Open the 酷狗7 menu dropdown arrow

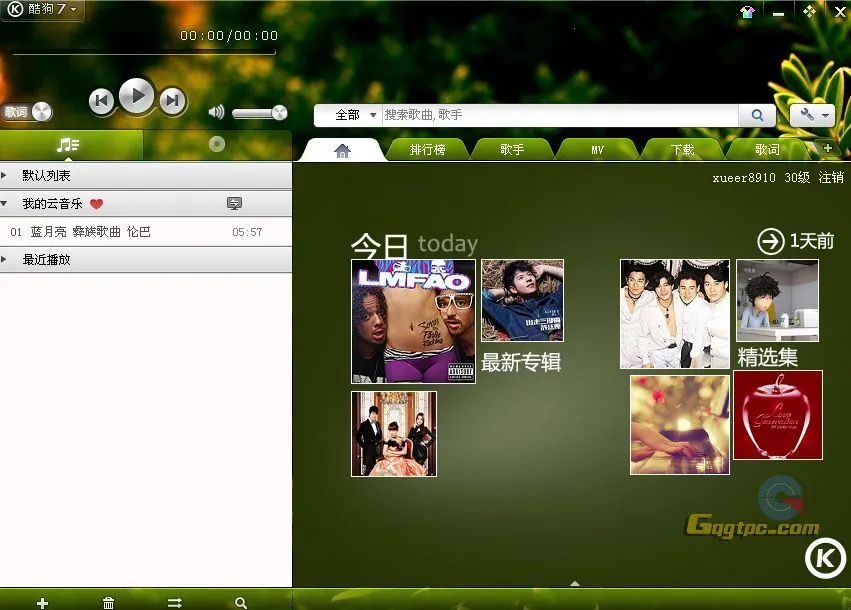click(71, 8)
